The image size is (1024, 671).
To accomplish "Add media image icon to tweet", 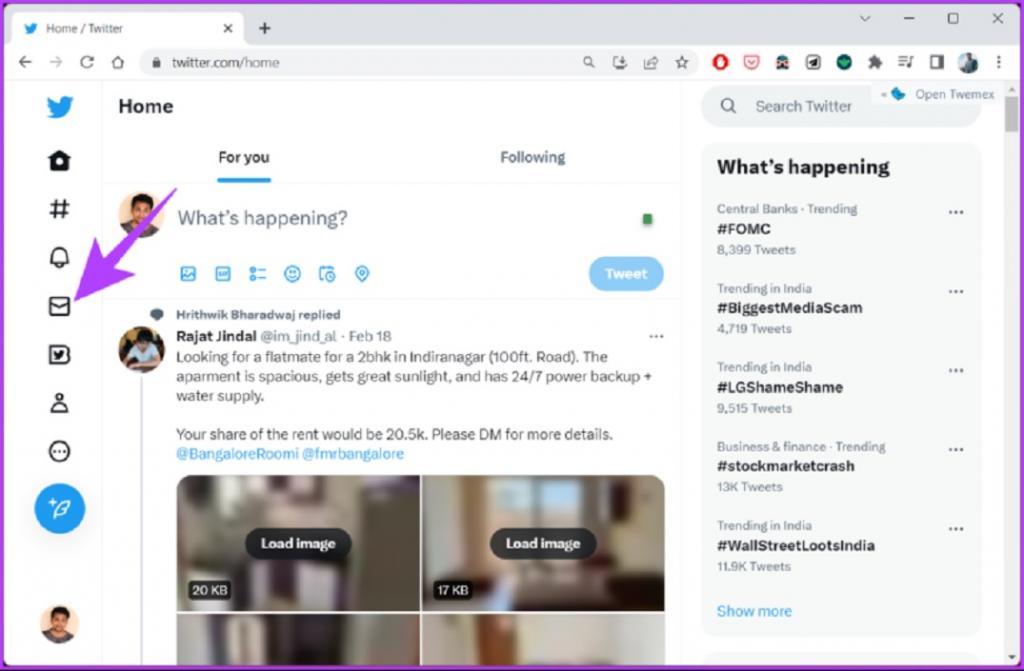I will pos(188,274).
